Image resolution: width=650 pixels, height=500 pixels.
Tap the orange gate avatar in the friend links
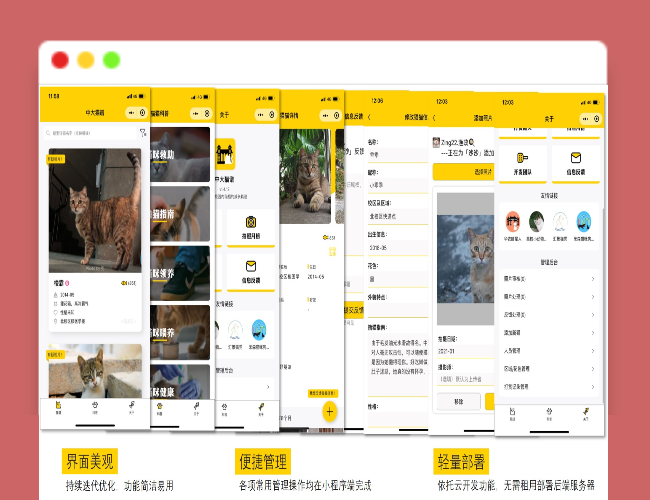513,221
